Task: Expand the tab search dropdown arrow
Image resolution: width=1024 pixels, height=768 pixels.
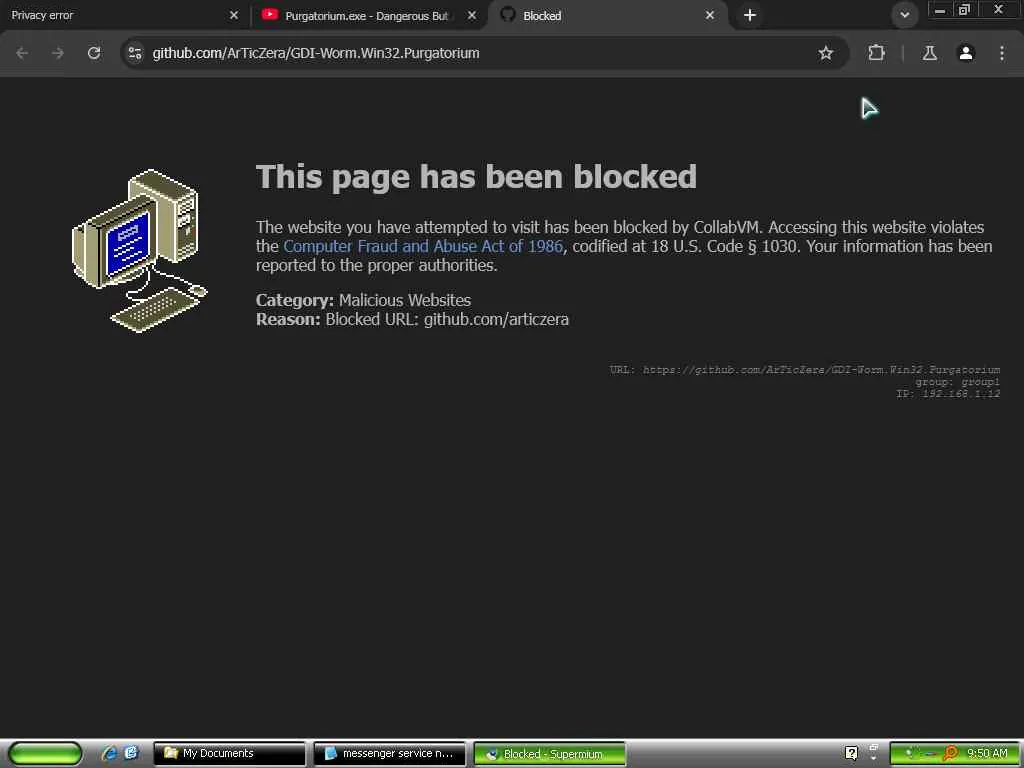Action: [x=904, y=15]
